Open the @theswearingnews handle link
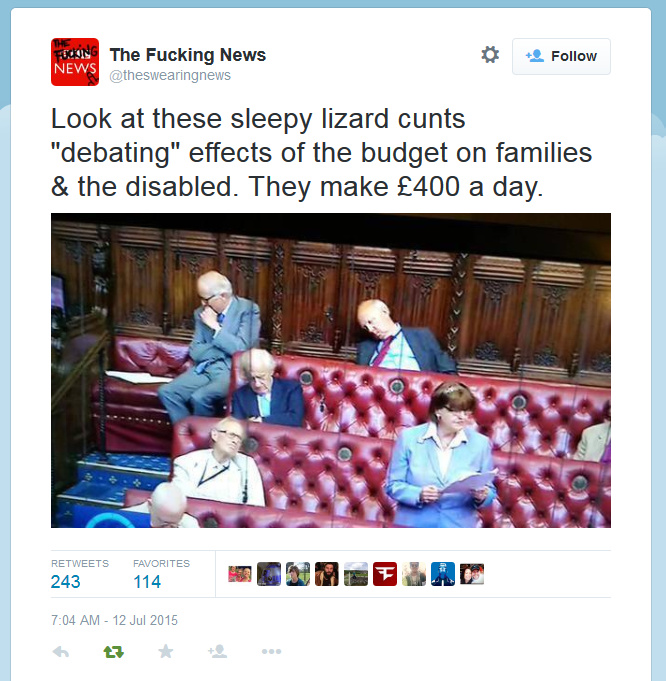Screen dimensions: 666x681 pyautogui.click(x=170, y=75)
